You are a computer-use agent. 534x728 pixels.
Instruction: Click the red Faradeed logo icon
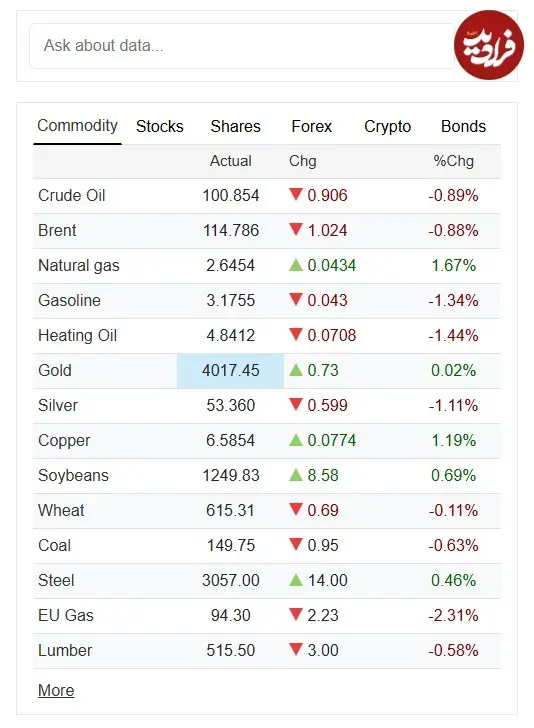click(x=488, y=45)
